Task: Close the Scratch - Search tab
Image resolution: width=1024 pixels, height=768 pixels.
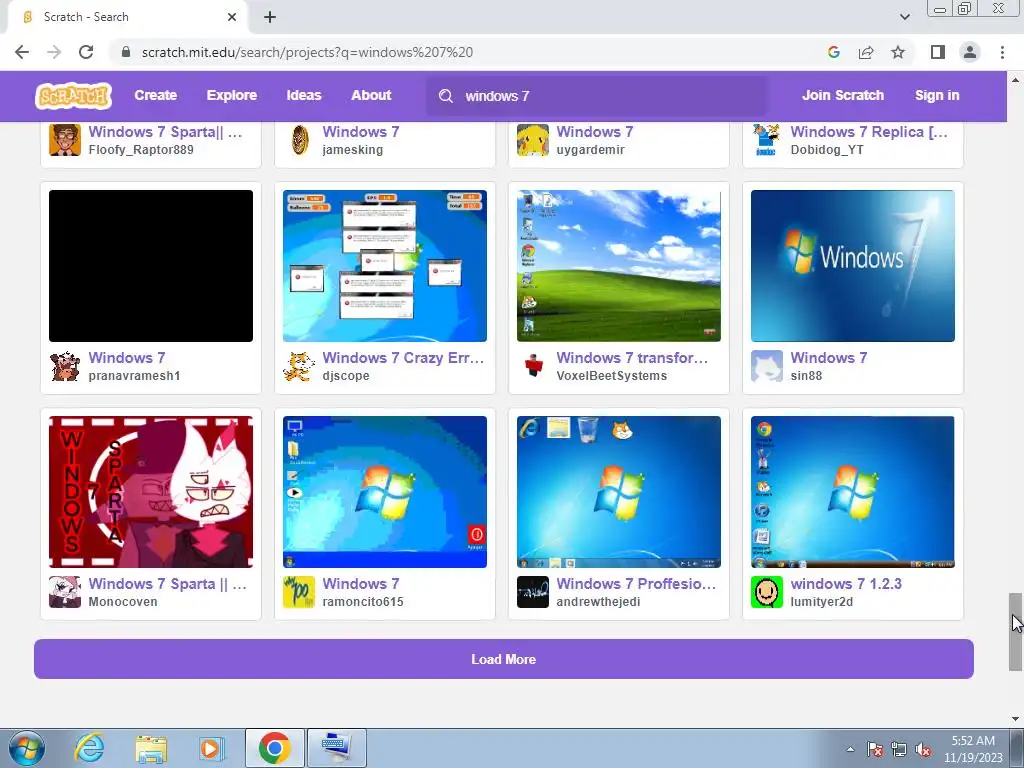Action: 232,17
